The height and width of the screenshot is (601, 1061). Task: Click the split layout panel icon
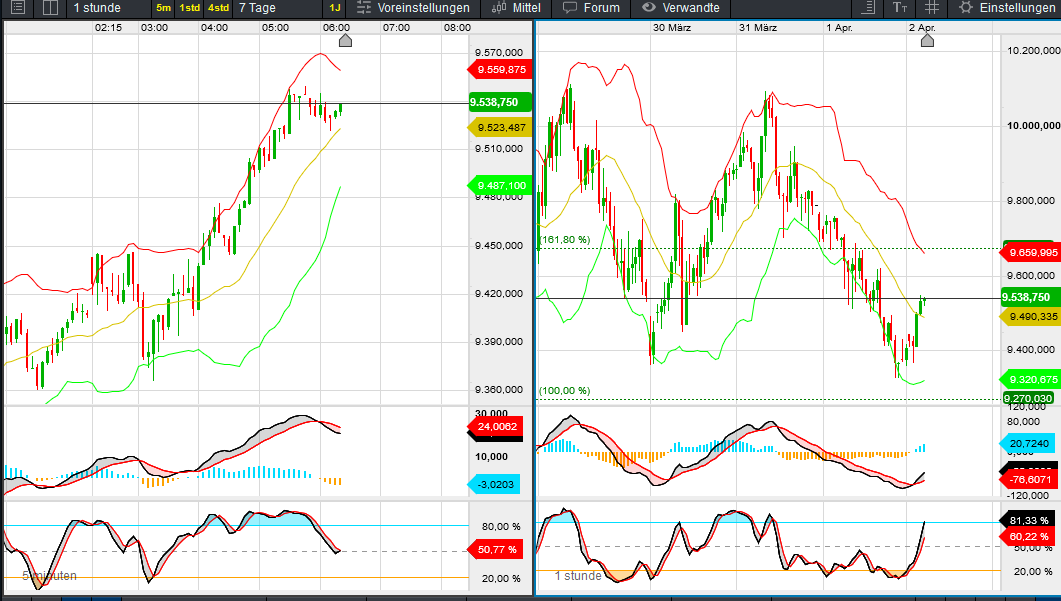pyautogui.click(x=50, y=7)
